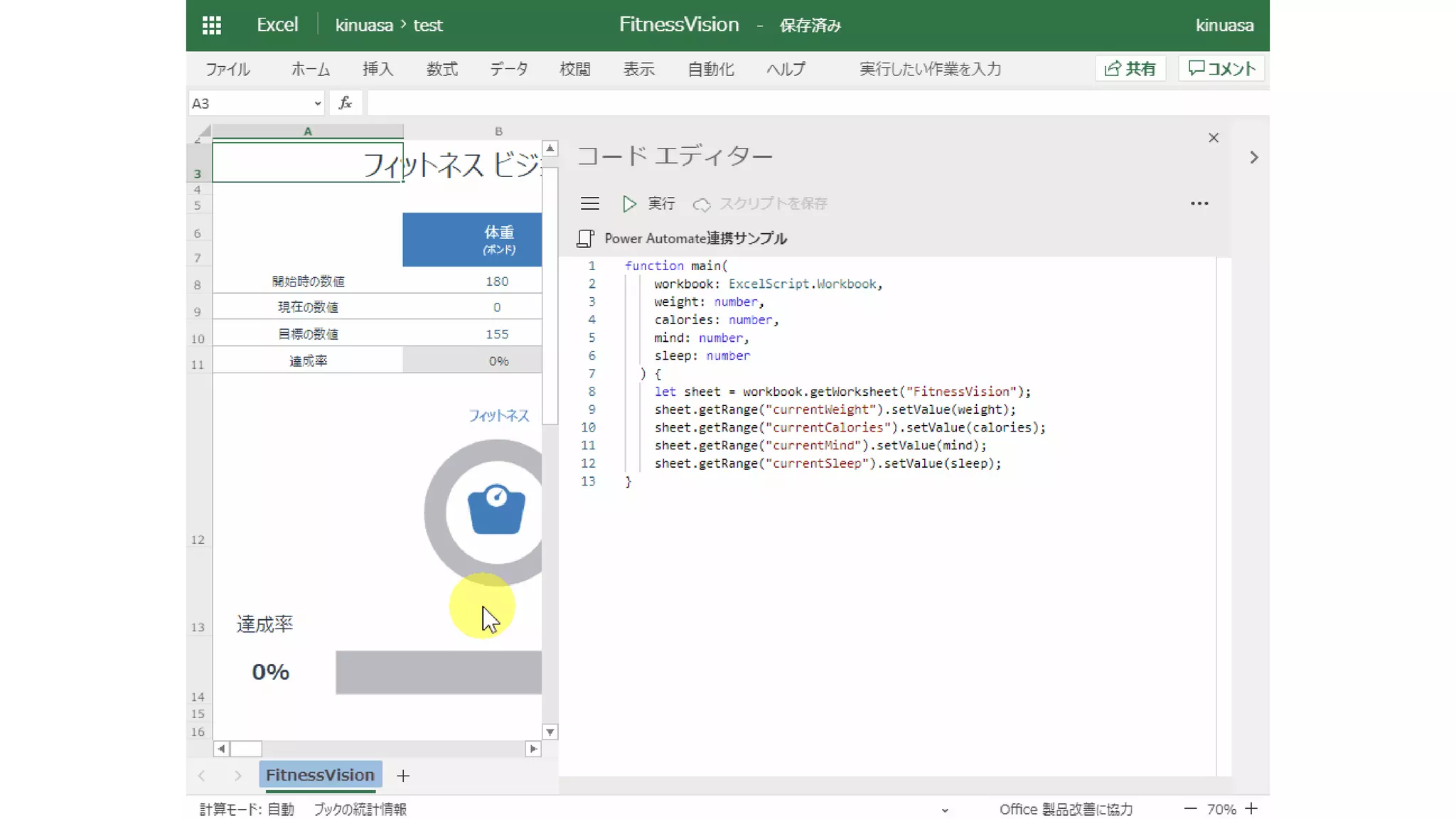Click the scroll down arrow of the sheet
Image resolution: width=1456 pixels, height=819 pixels.
point(550,732)
